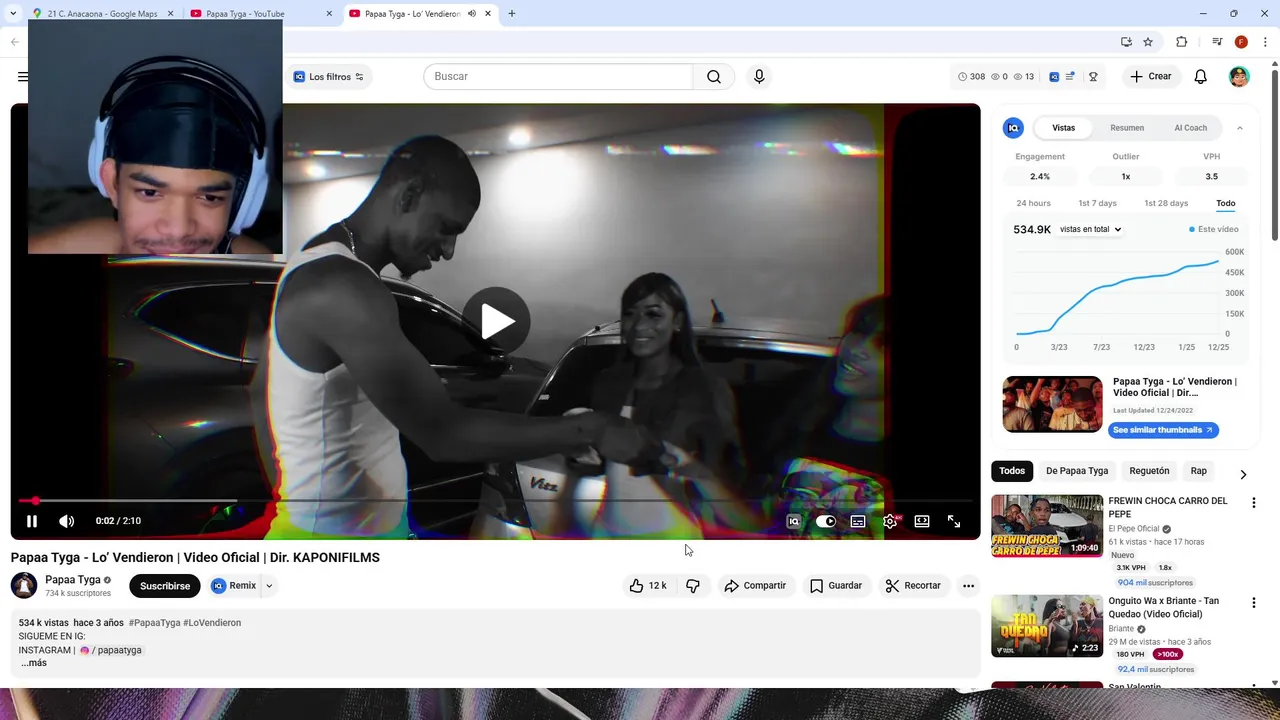Open Chrome extensions puzzle icon
1280x720 pixels.
pyautogui.click(x=1181, y=42)
